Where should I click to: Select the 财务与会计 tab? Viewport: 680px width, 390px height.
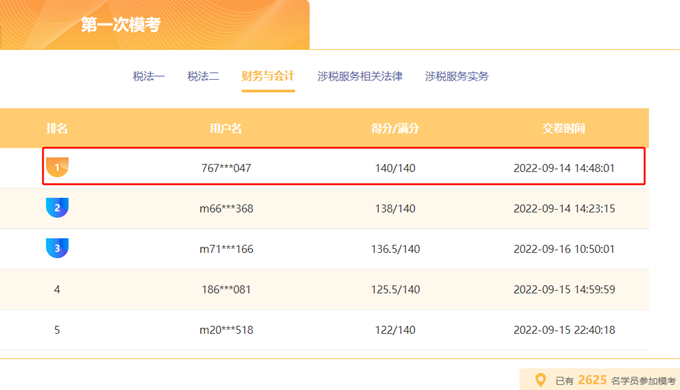268,76
